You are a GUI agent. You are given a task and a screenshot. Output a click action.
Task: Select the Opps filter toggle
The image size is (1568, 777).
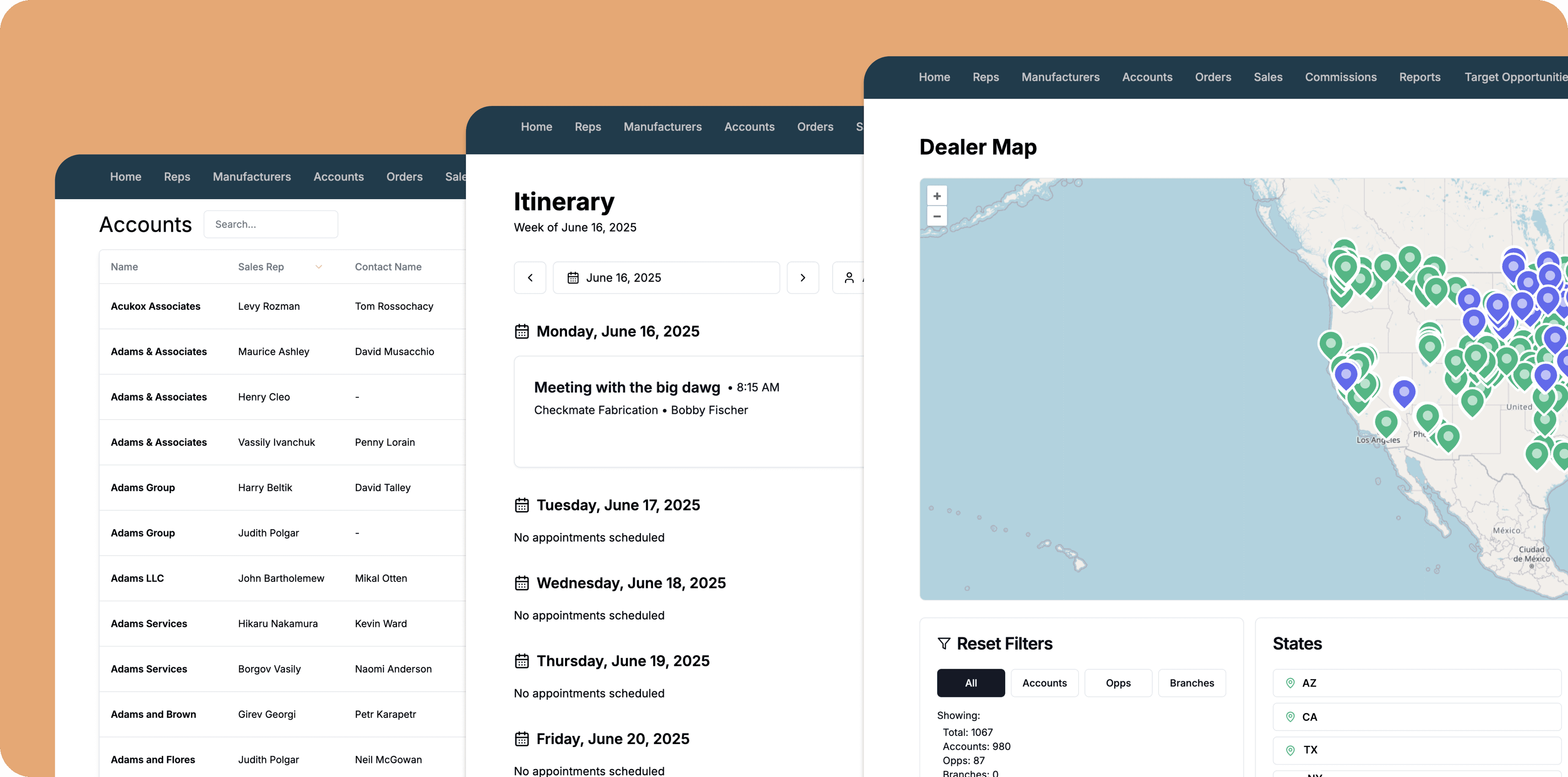(1118, 683)
